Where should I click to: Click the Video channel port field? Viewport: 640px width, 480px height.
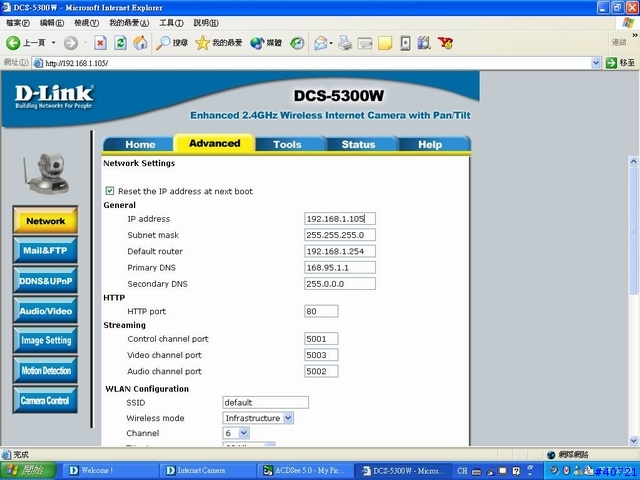[x=321, y=355]
